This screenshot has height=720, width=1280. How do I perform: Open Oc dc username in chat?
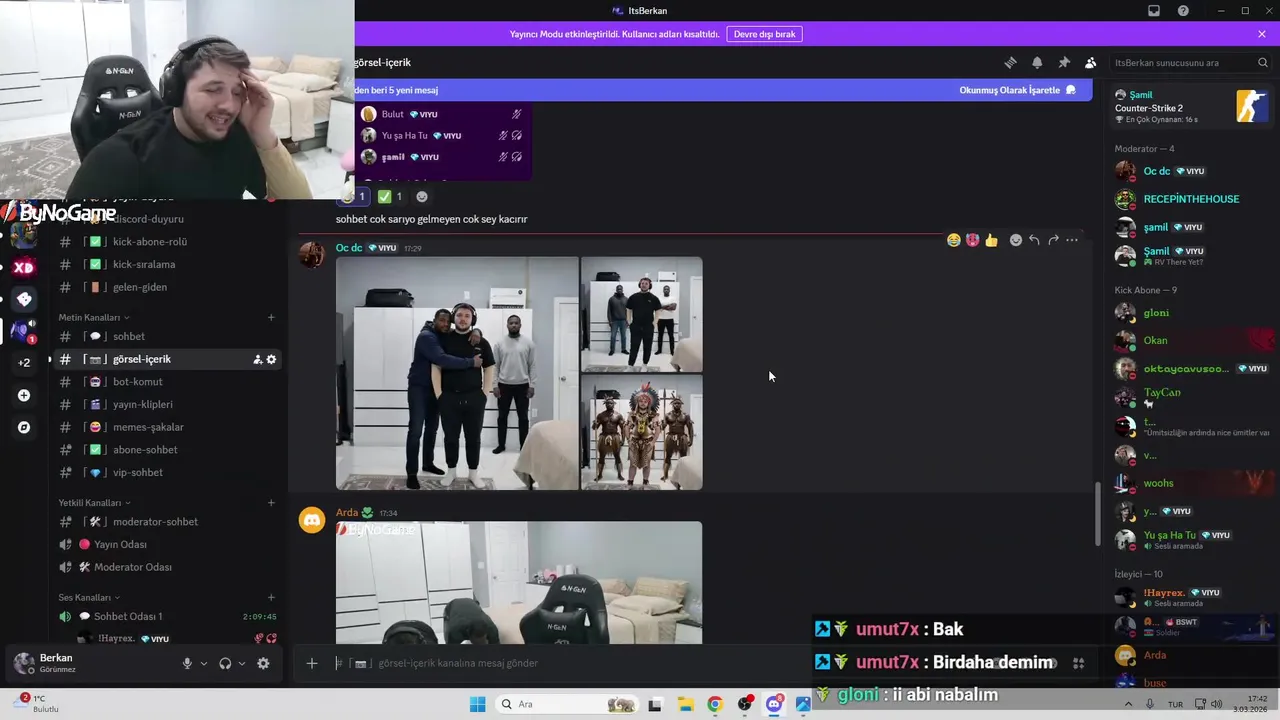[x=349, y=248]
